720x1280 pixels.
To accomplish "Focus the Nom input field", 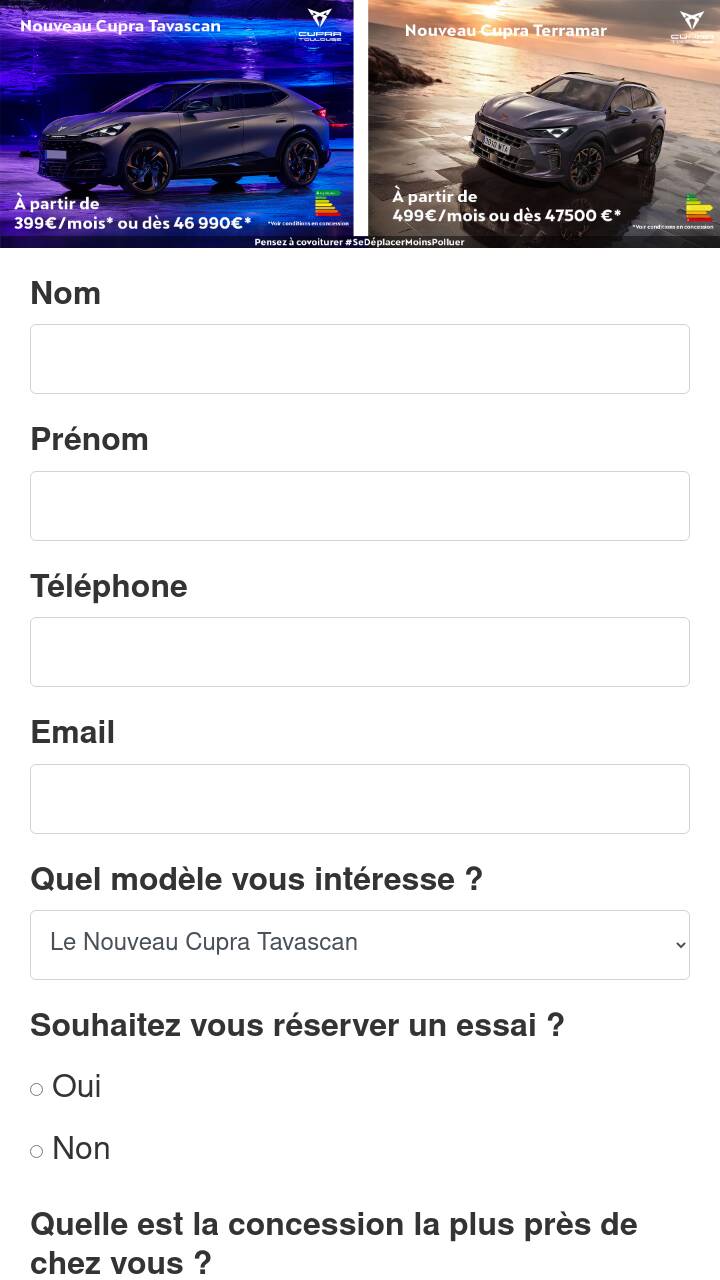I will (x=360, y=359).
